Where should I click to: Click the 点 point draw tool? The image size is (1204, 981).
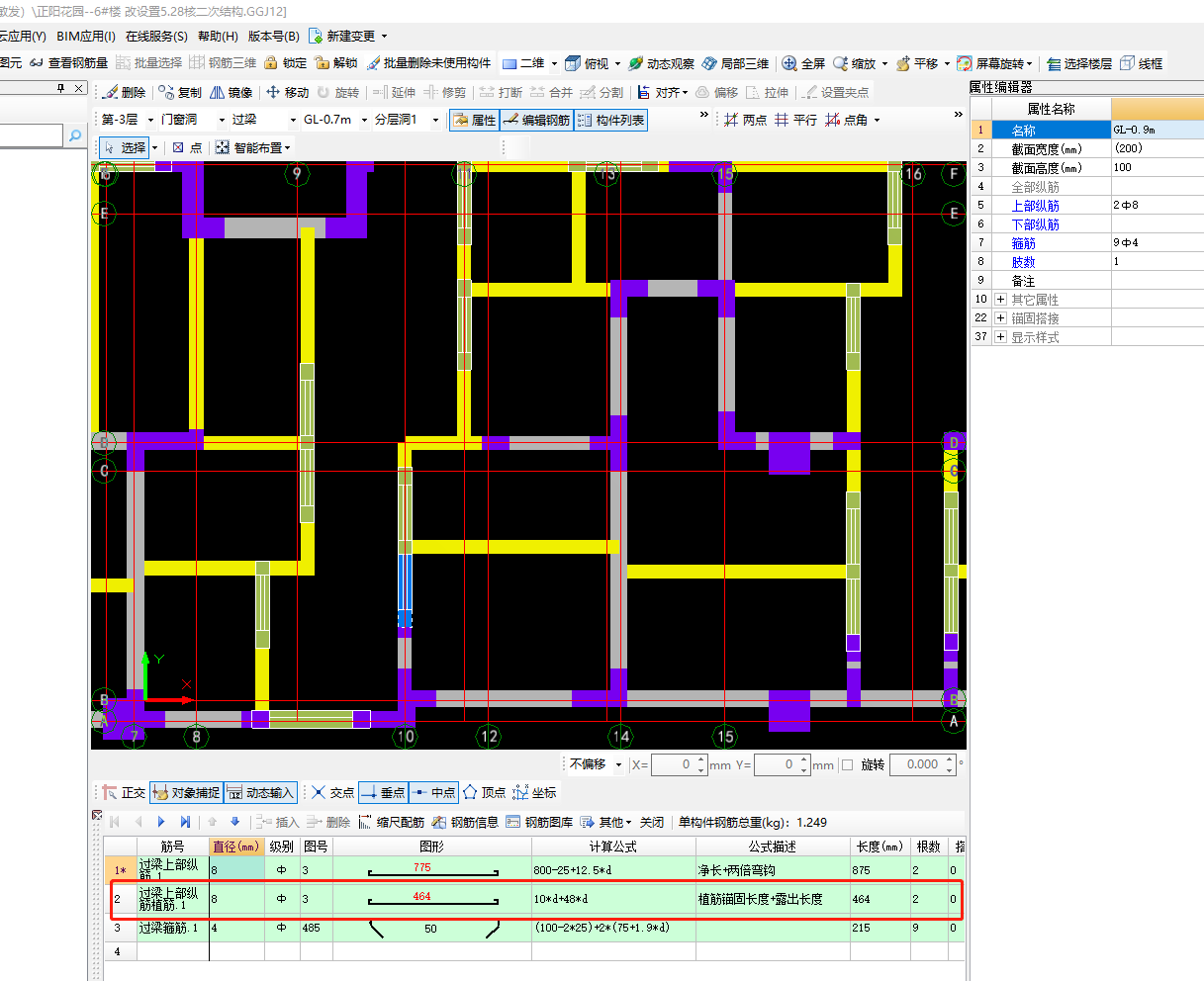(x=187, y=147)
